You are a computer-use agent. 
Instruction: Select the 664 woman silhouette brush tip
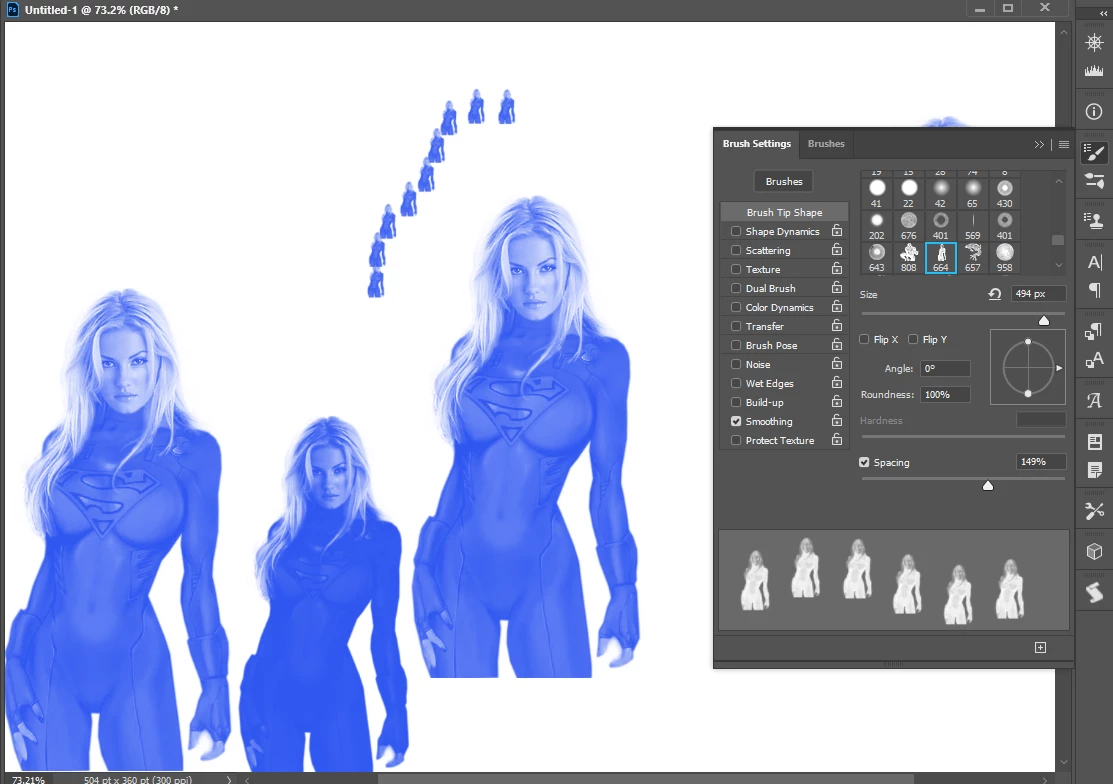(941, 258)
